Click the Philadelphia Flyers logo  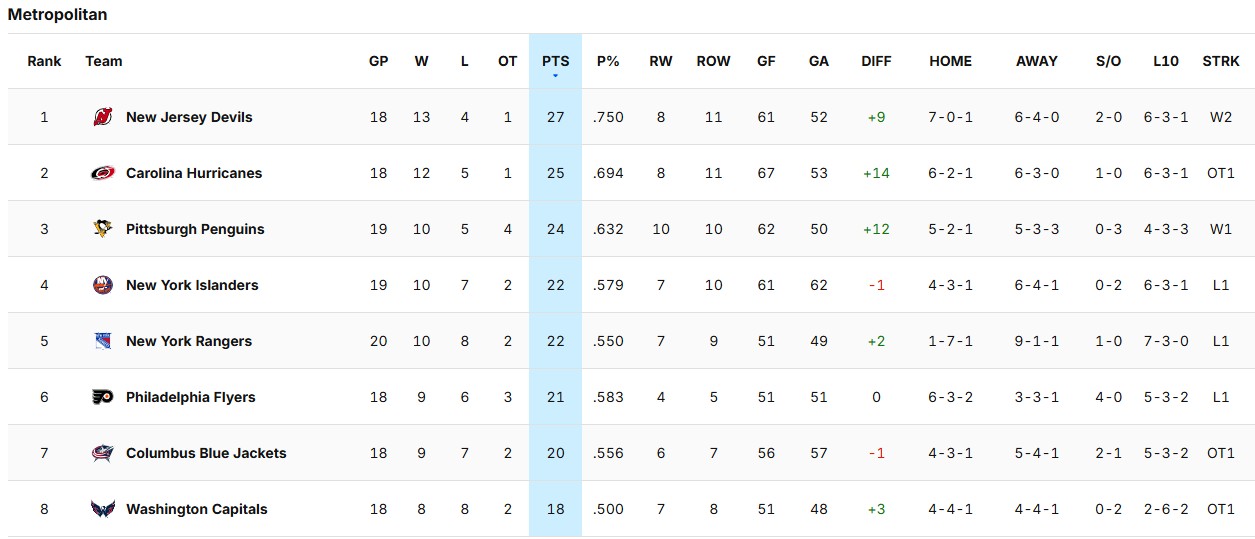tap(103, 397)
